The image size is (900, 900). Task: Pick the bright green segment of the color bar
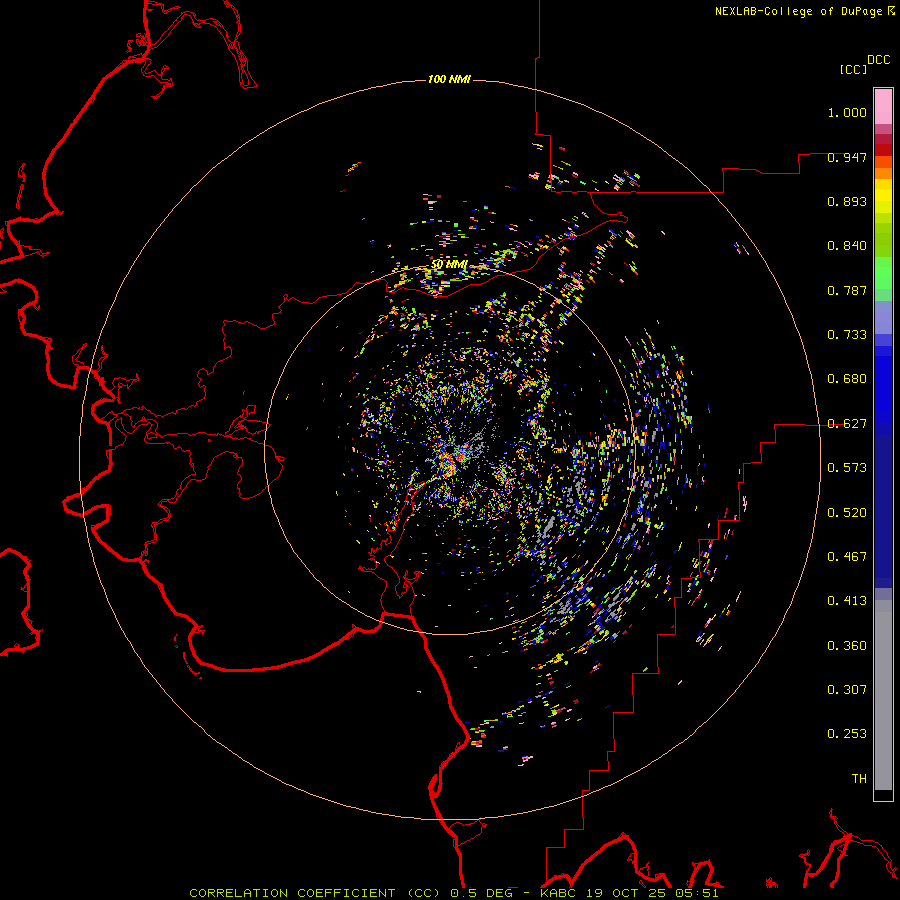pyautogui.click(x=883, y=273)
